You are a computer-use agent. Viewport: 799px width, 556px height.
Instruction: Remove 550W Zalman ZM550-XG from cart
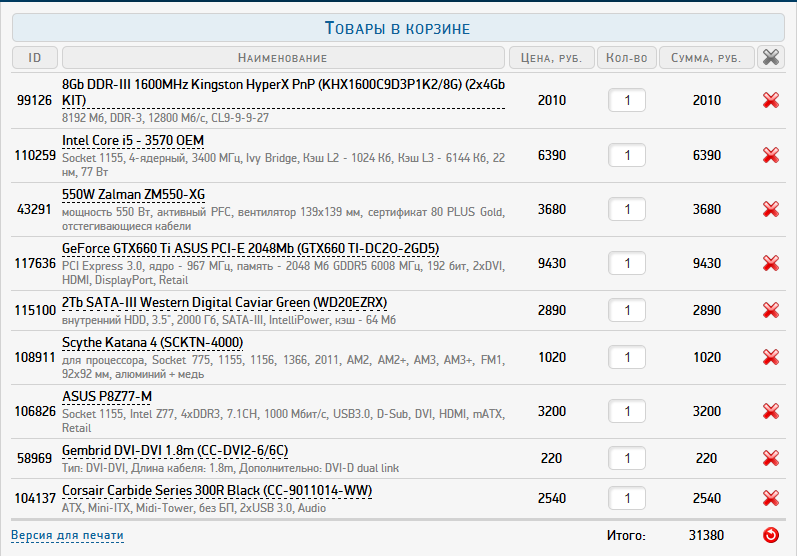[770, 209]
